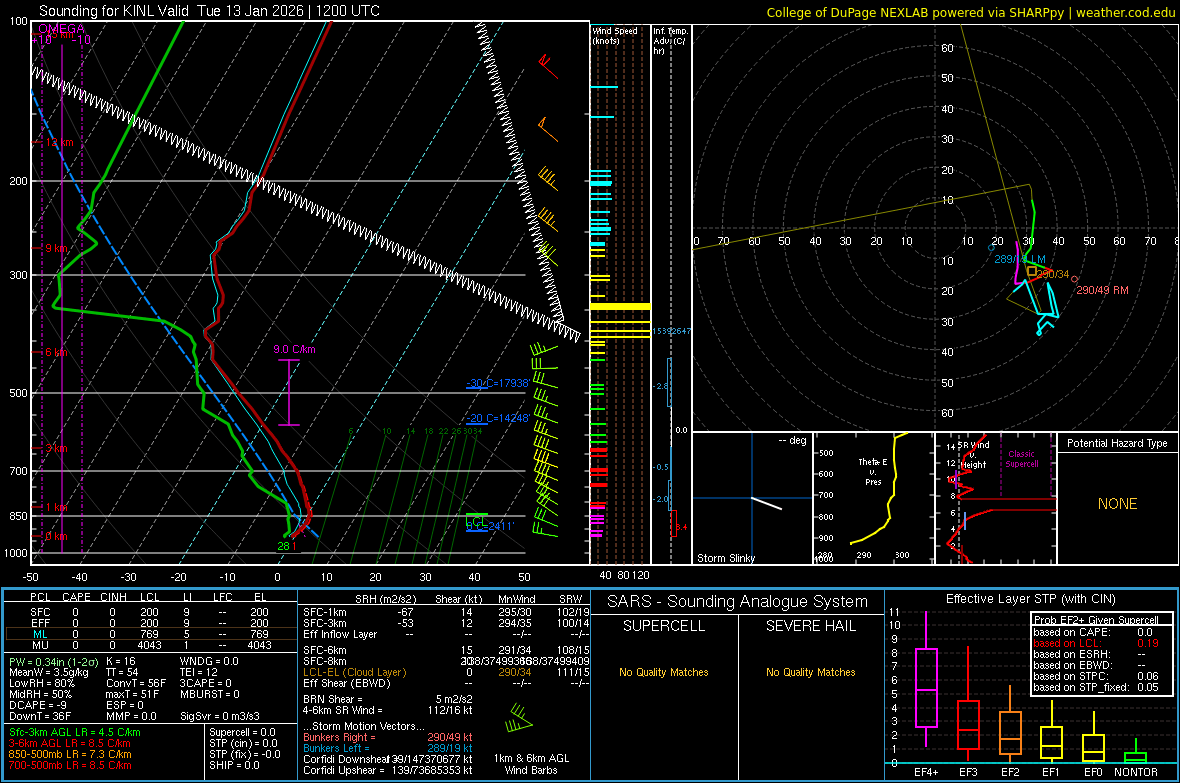Click the 'SFC-1km' SRH row label
The height and width of the screenshot is (783, 1180).
tap(324, 612)
